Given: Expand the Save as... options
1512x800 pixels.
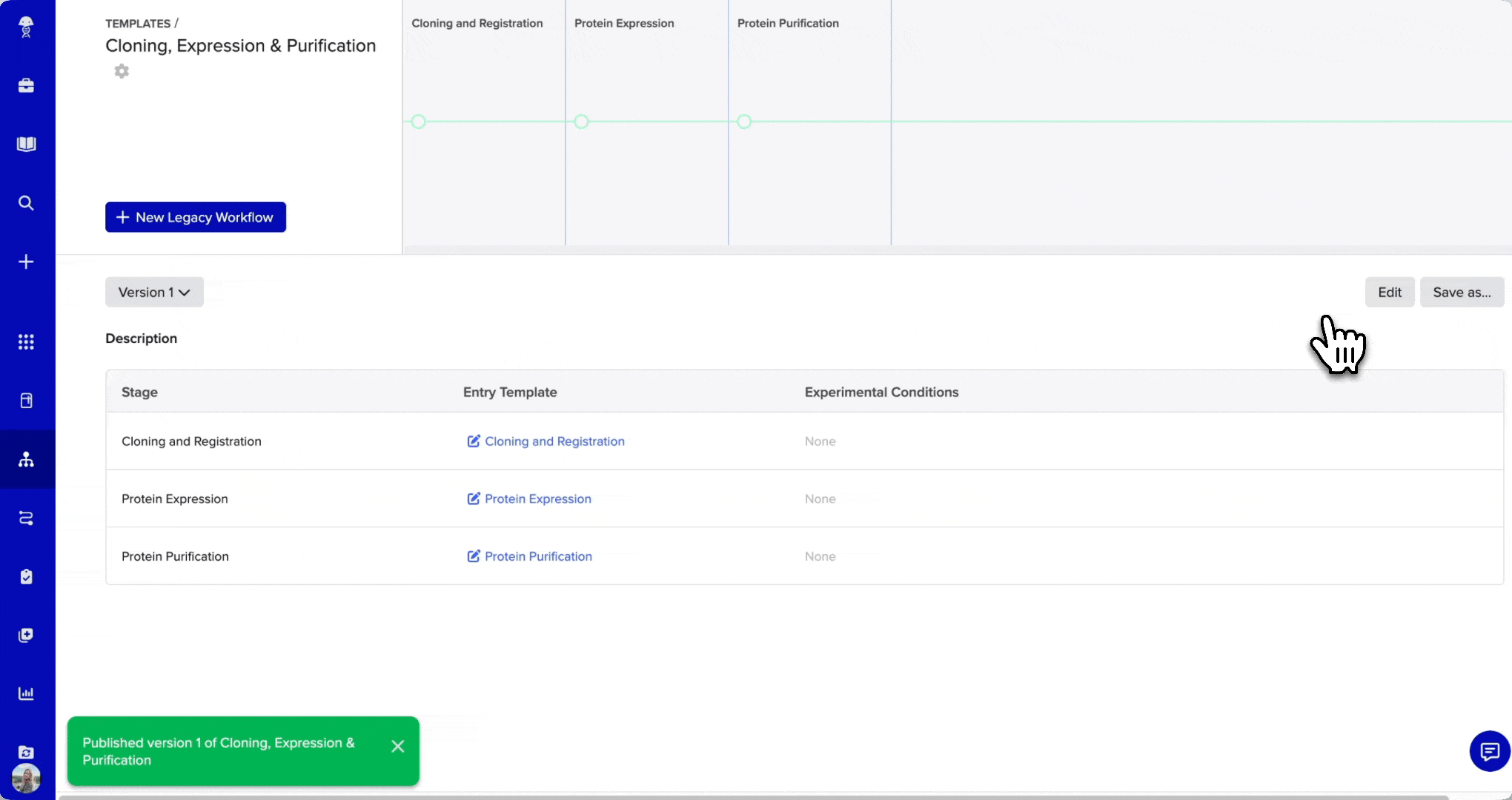Looking at the screenshot, I should (x=1462, y=292).
